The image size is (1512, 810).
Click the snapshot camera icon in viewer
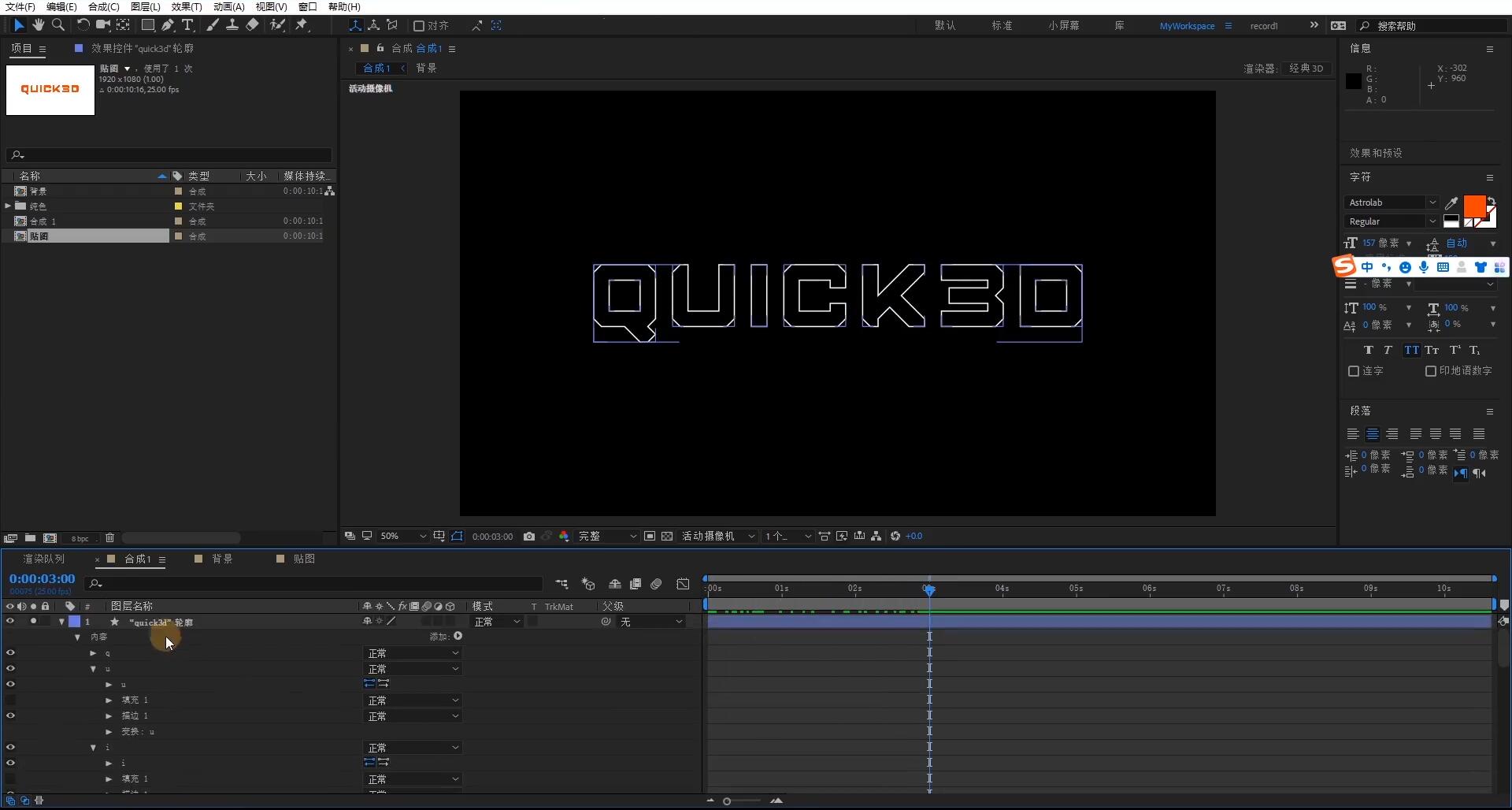click(529, 537)
